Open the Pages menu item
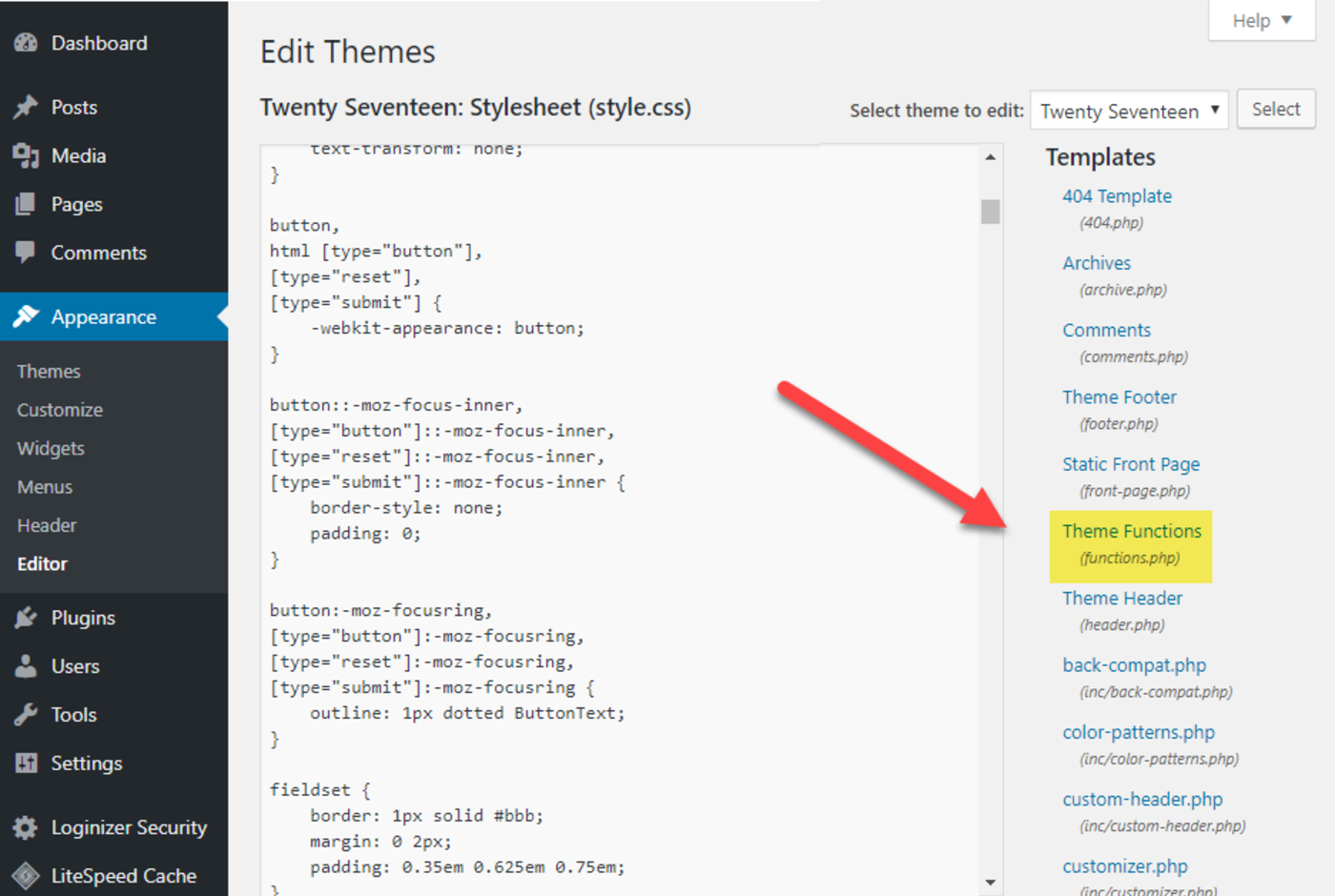Screen dimensions: 1335x896 [76, 204]
